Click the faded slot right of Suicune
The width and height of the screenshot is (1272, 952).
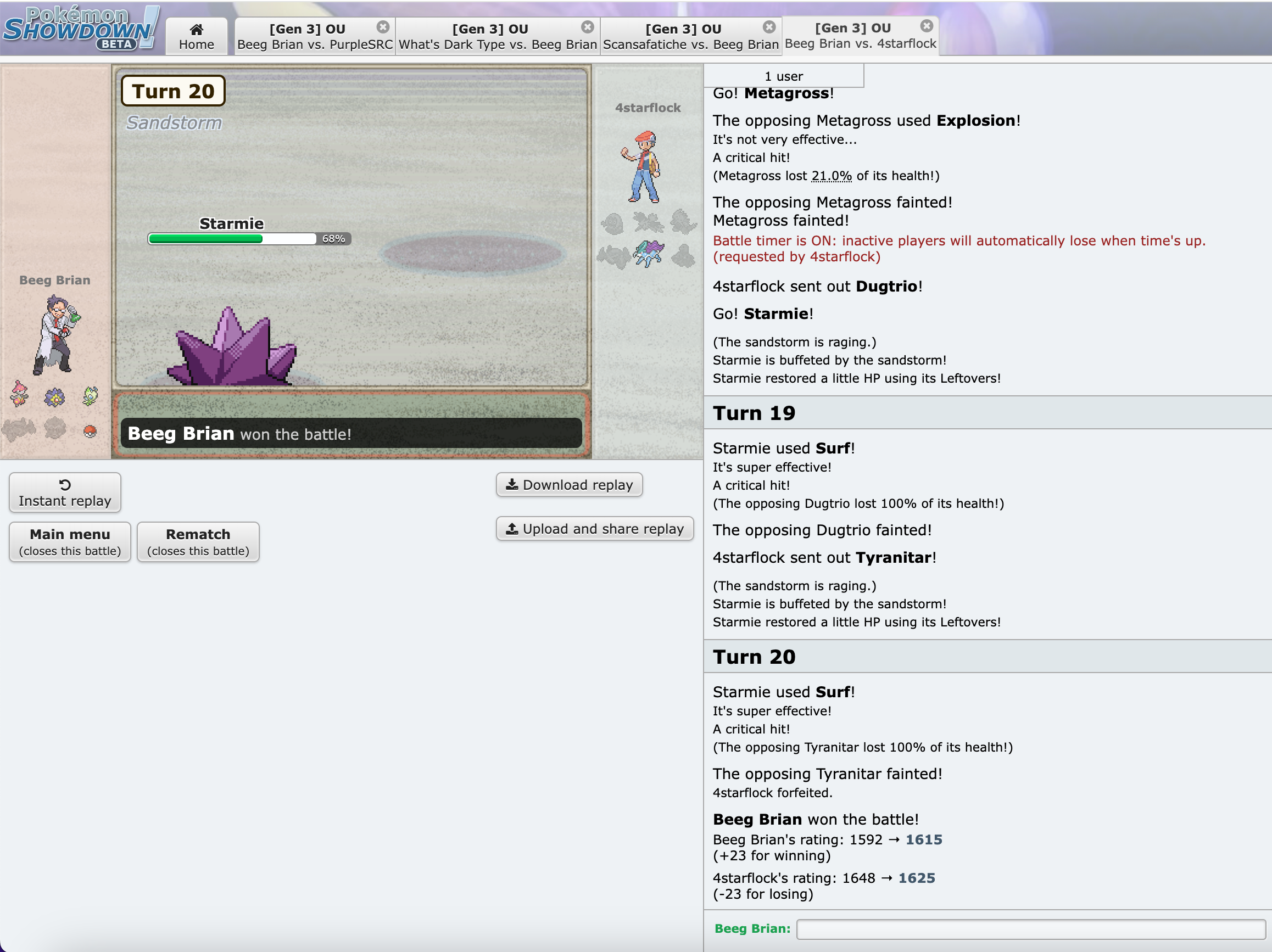[x=683, y=256]
